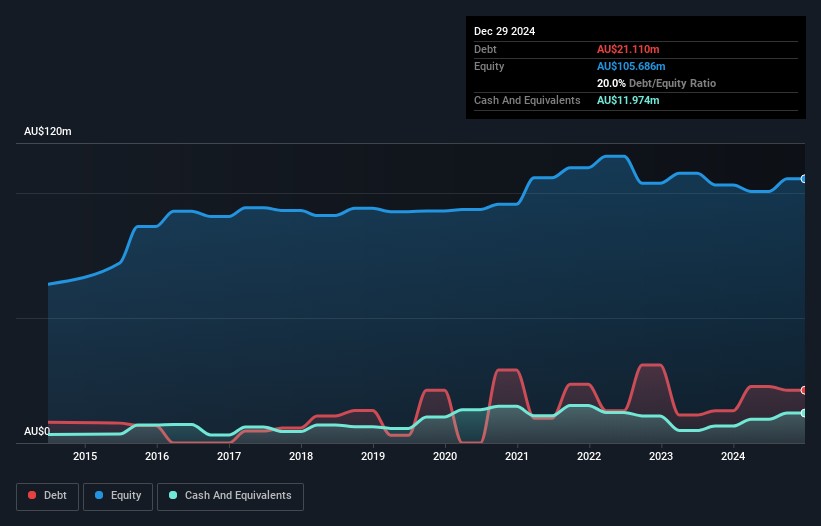Click the 2015 label on the x-axis
This screenshot has width=821, height=526.
(85, 457)
